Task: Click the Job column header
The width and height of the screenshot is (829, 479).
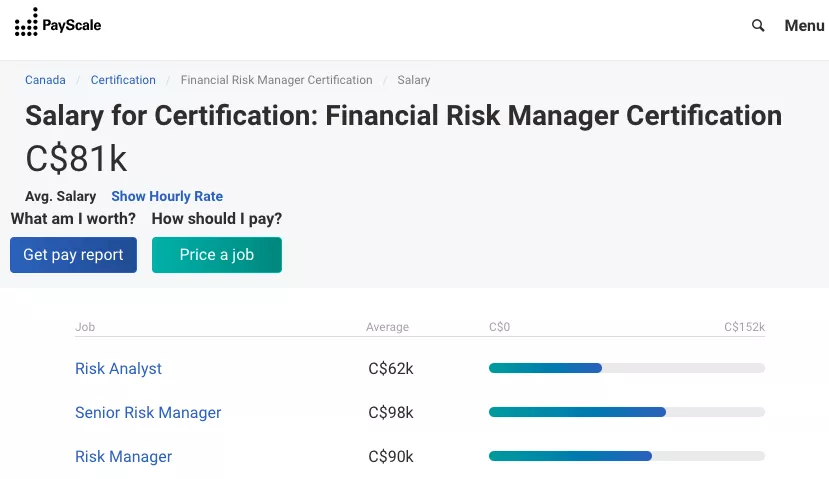Action: tap(85, 327)
